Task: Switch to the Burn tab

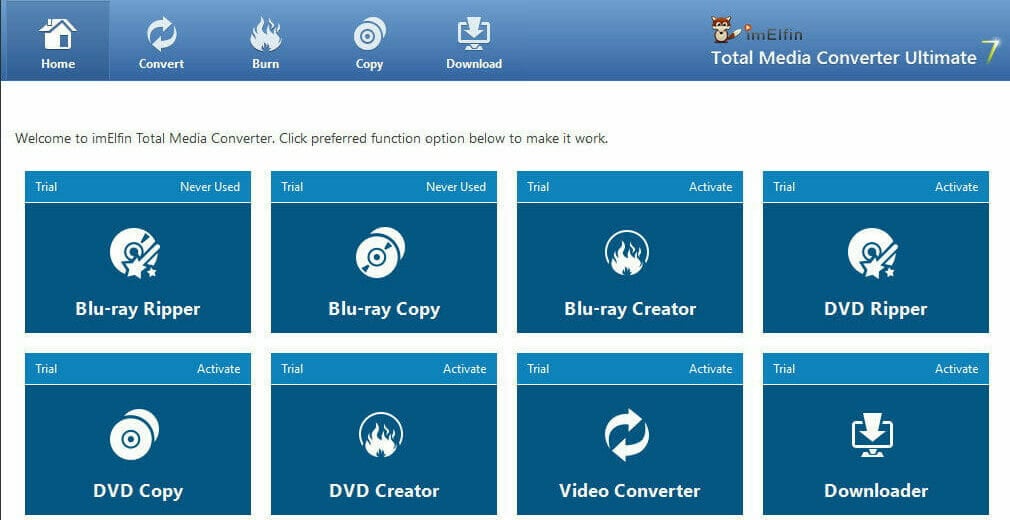Action: [x=265, y=41]
